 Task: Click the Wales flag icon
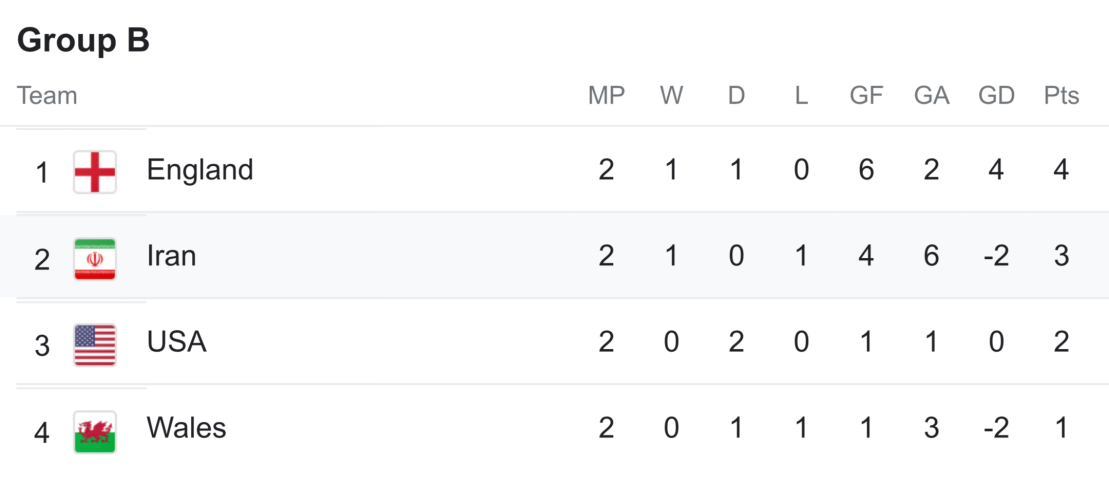click(95, 431)
